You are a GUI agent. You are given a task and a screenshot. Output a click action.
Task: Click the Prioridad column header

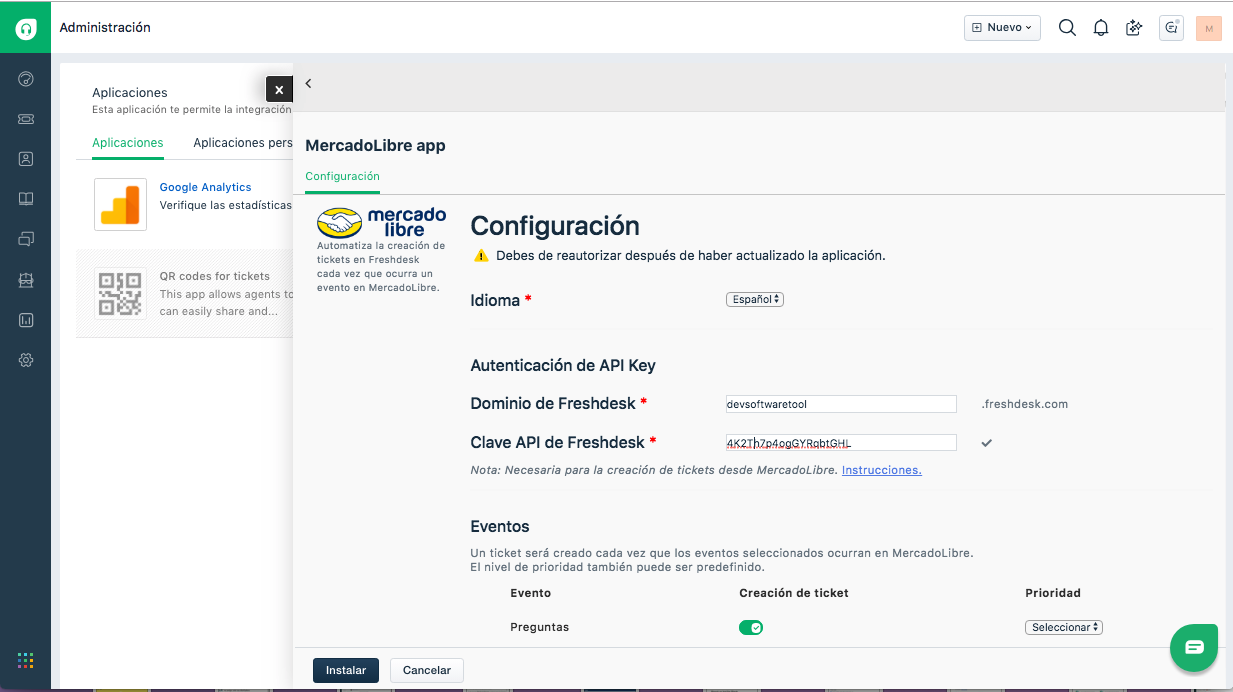coord(1053,593)
